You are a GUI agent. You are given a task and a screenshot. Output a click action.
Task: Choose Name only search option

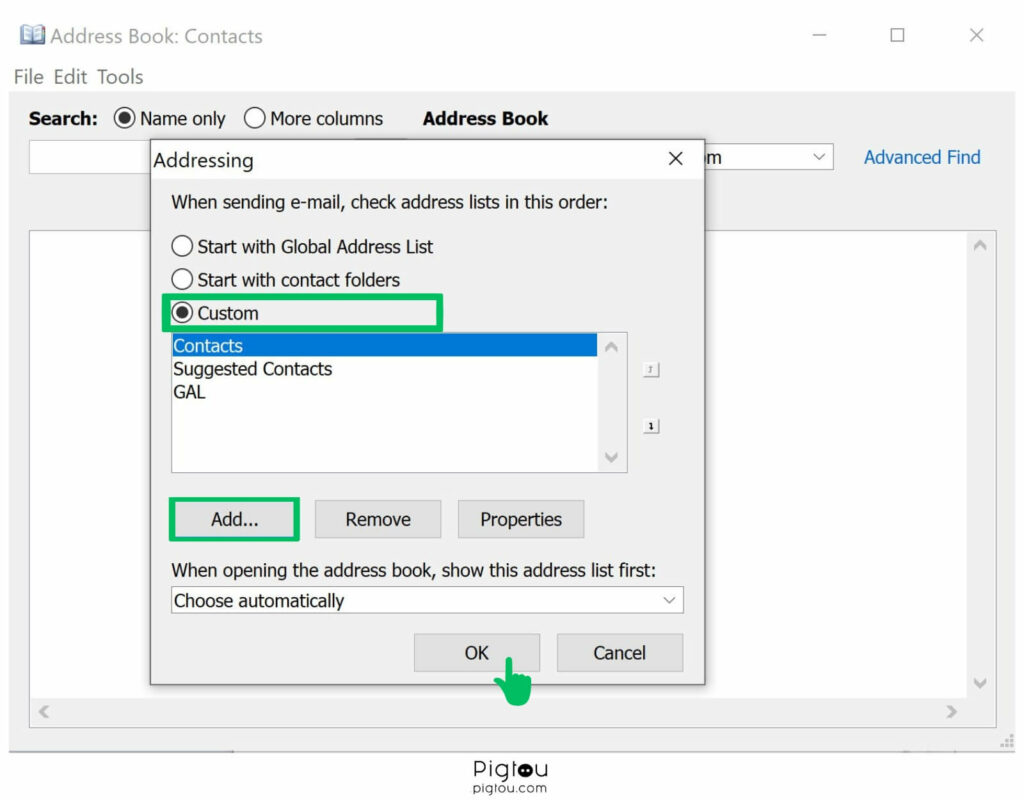pyautogui.click(x=170, y=118)
